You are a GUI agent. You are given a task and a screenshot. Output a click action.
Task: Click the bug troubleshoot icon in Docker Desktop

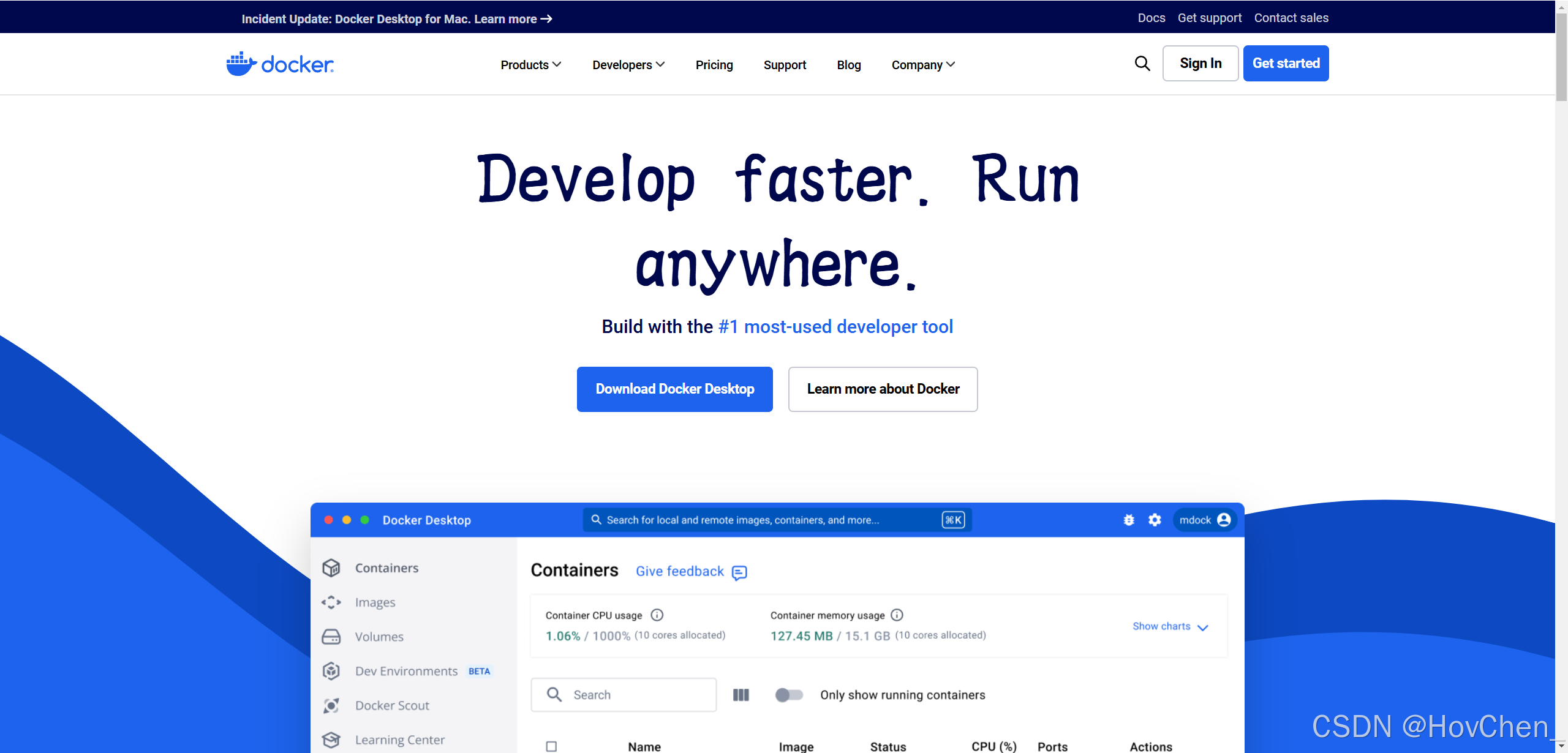[x=1129, y=520]
